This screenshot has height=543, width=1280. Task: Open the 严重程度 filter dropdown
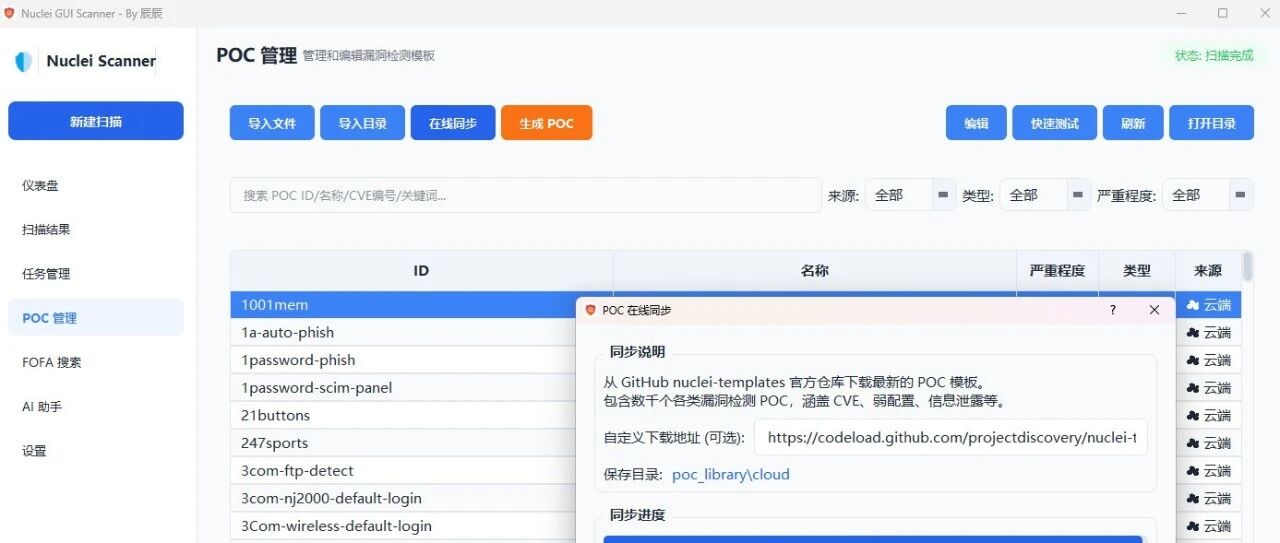(1207, 195)
